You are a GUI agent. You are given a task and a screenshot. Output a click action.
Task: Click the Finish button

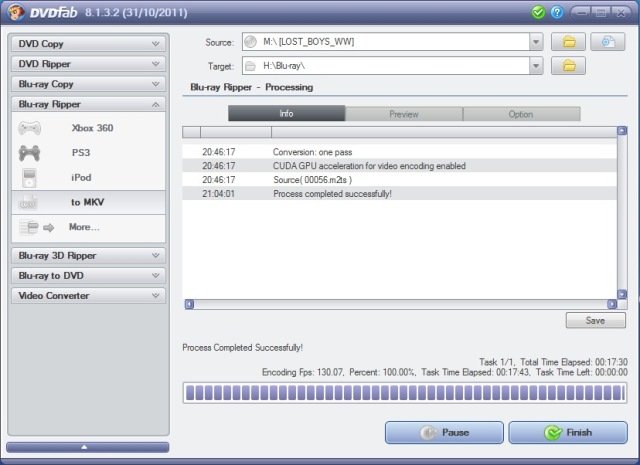(568, 433)
